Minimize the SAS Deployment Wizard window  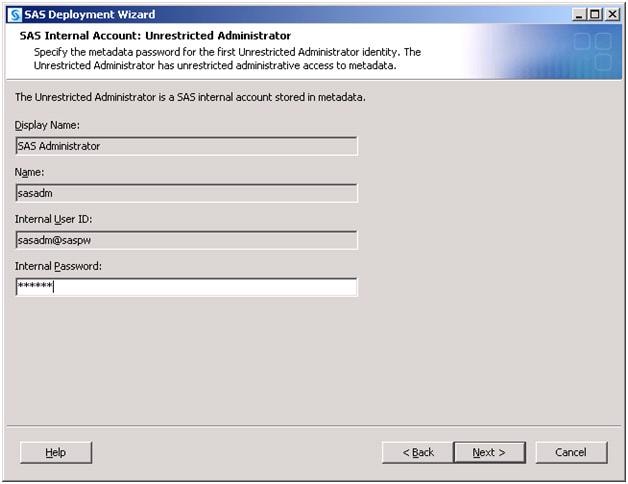pyautogui.click(x=581, y=14)
